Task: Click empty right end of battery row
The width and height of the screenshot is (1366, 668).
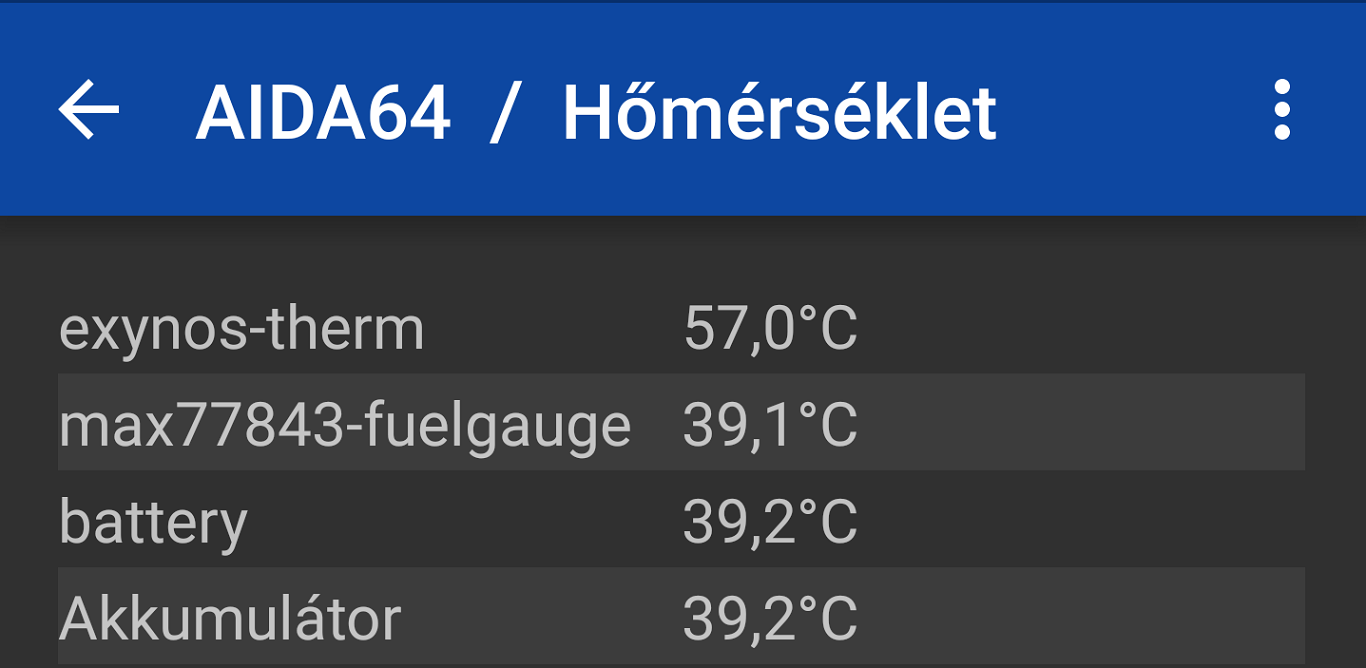Action: [1082, 520]
